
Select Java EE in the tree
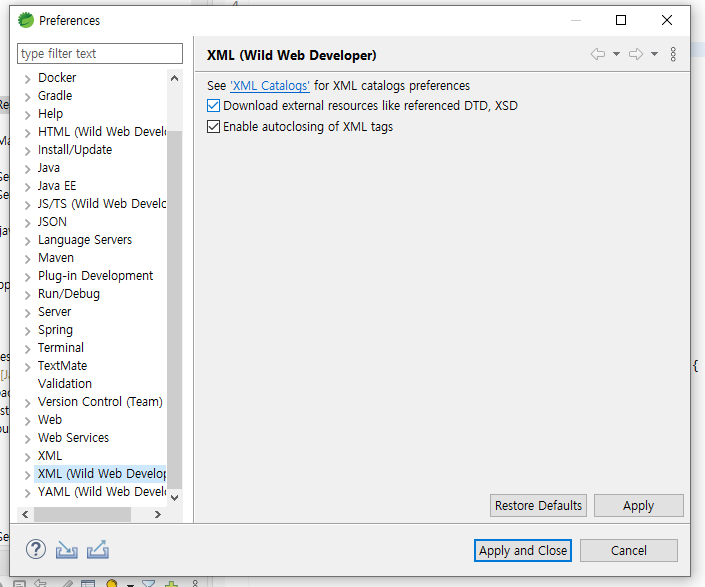pos(57,186)
